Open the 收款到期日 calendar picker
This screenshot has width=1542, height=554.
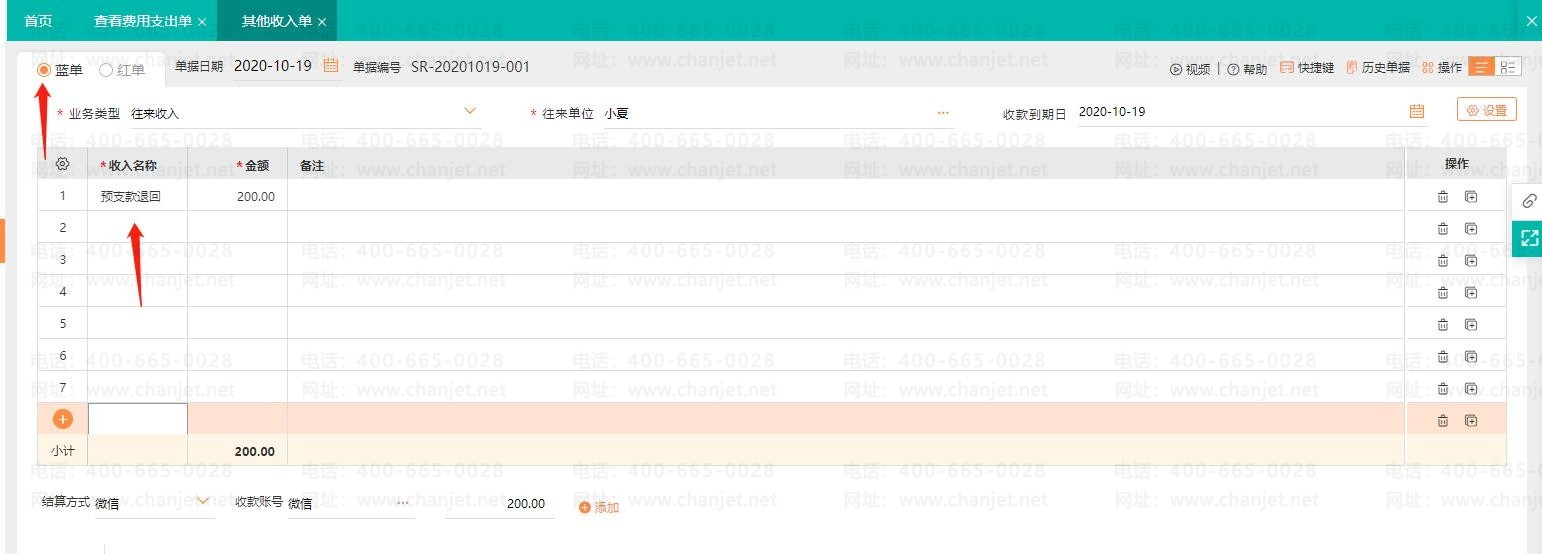point(1416,111)
